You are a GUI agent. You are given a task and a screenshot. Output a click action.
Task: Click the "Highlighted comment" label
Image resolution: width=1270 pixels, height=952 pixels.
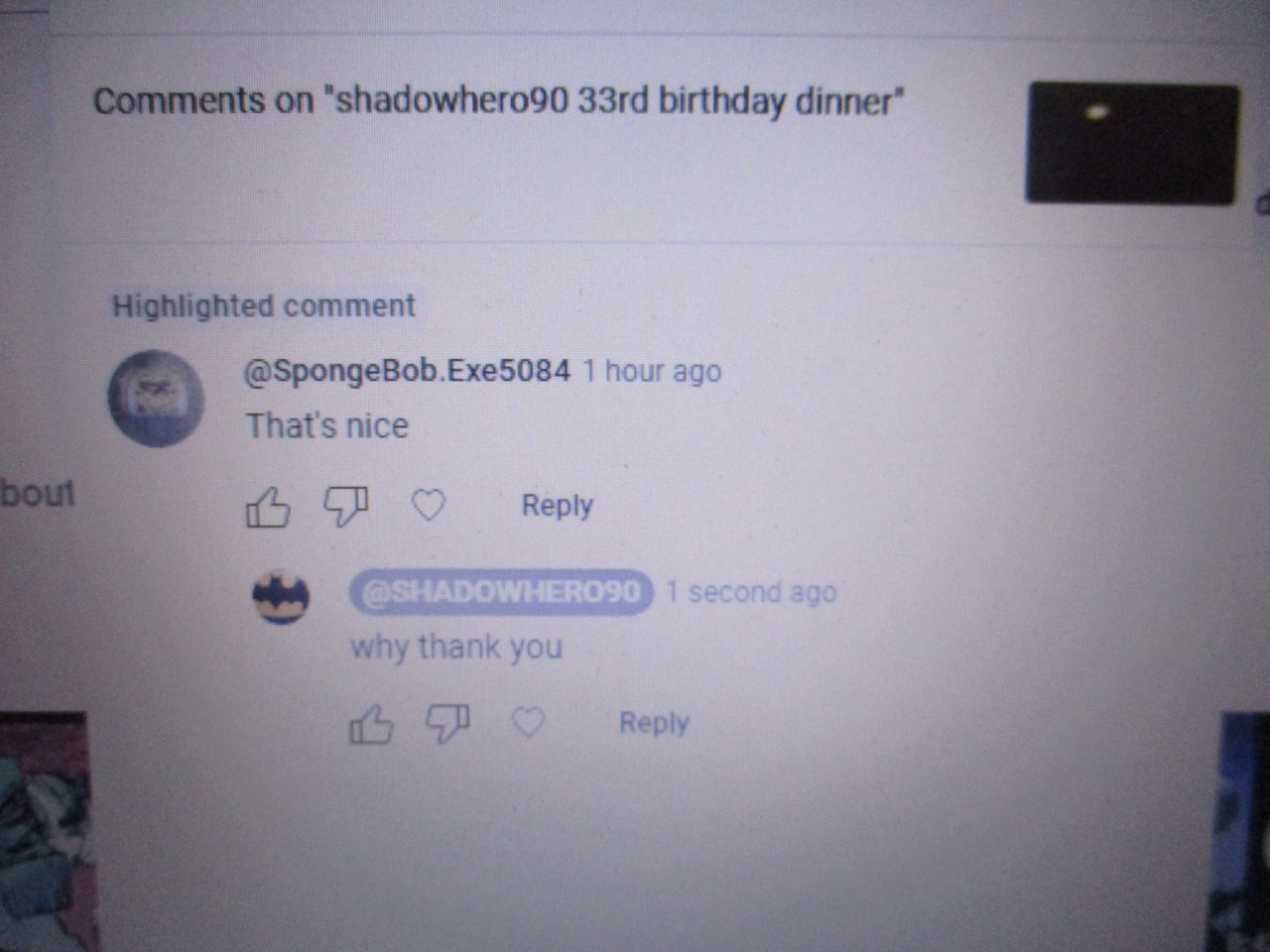point(263,305)
